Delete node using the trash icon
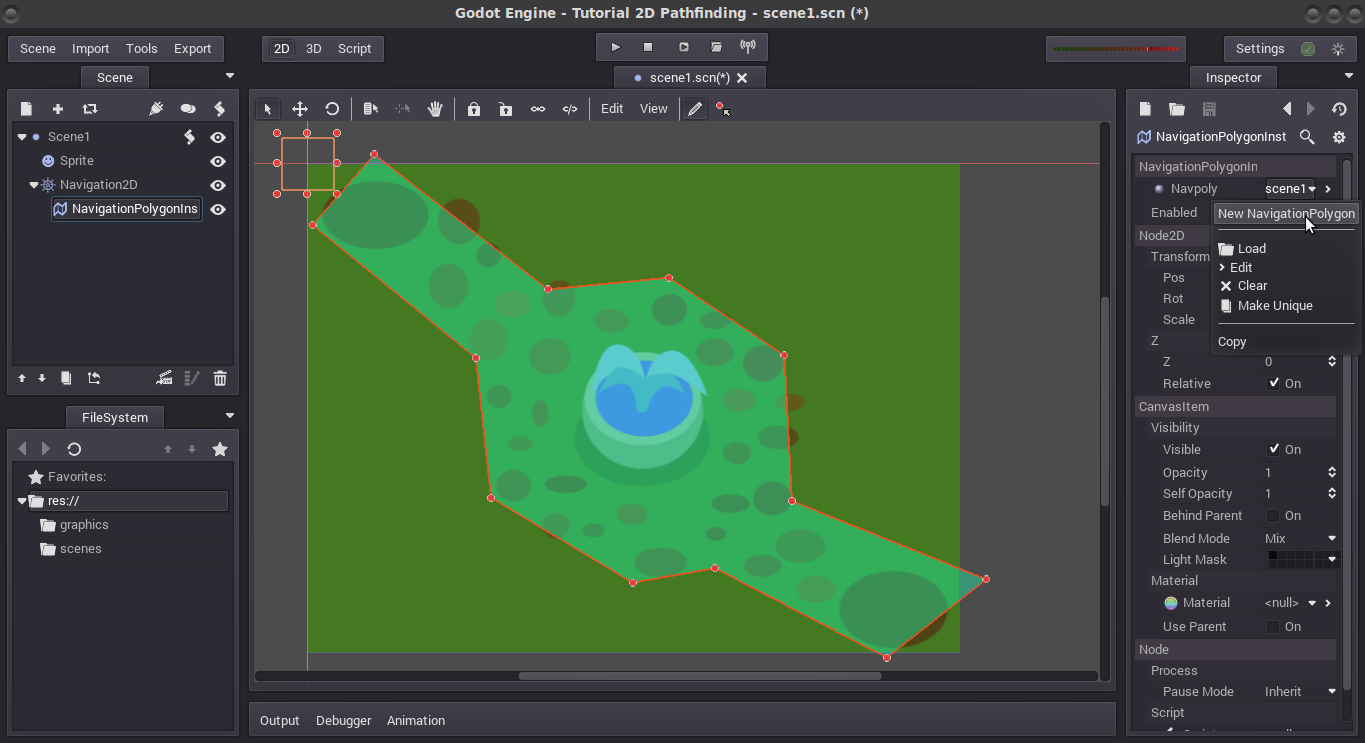This screenshot has height=743, width=1365. 220,378
